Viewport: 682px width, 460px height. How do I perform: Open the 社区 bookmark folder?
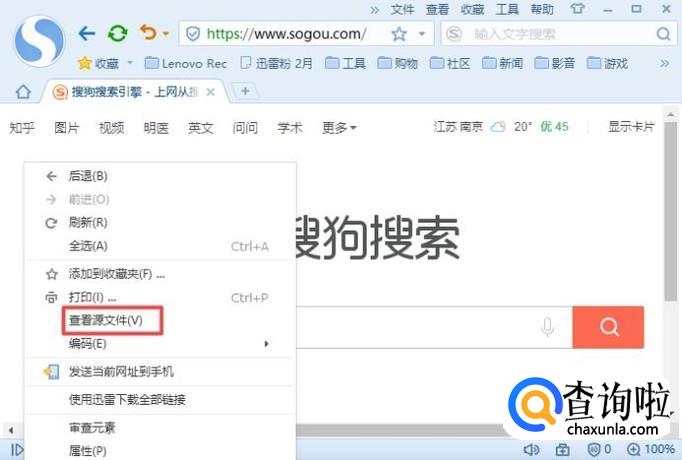pyautogui.click(x=450, y=63)
